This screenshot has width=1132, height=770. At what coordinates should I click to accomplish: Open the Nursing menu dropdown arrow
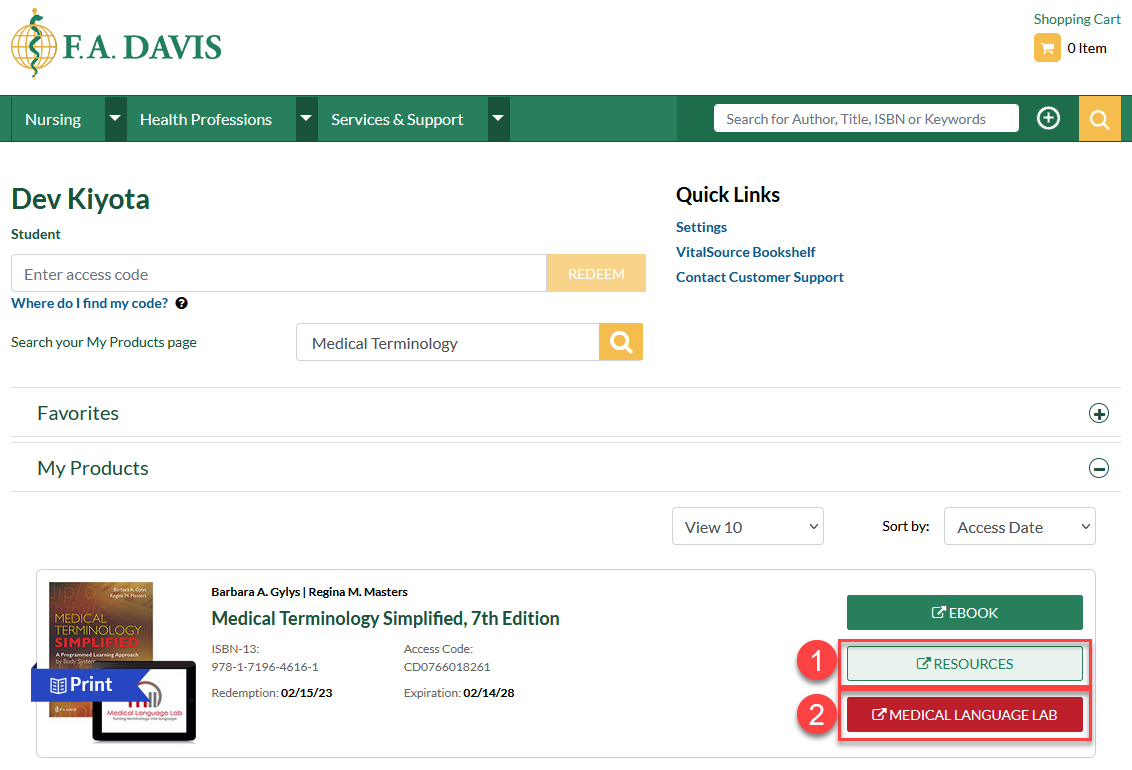(x=115, y=118)
